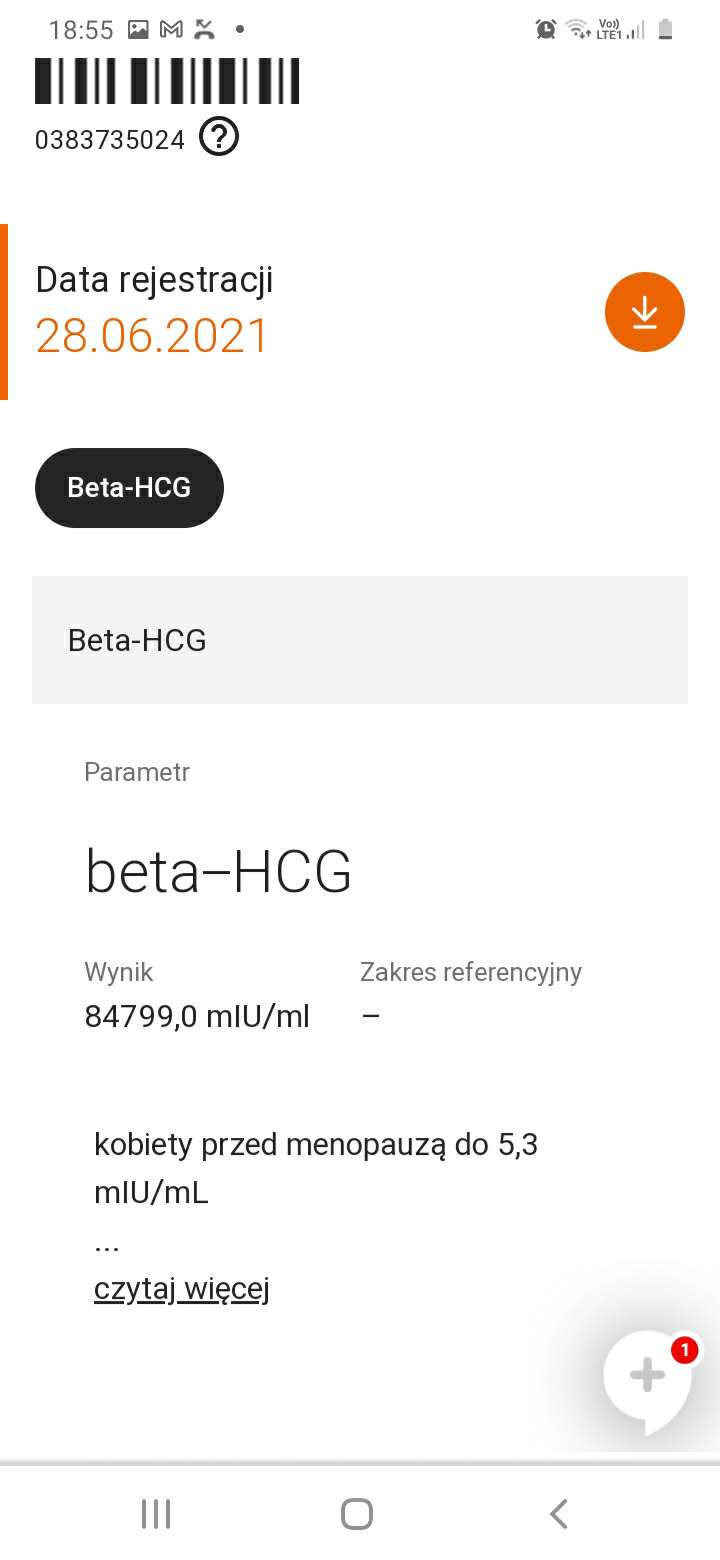Image resolution: width=720 pixels, height=1560 pixels.
Task: Tap the registration date 28.06.2021
Action: click(152, 336)
